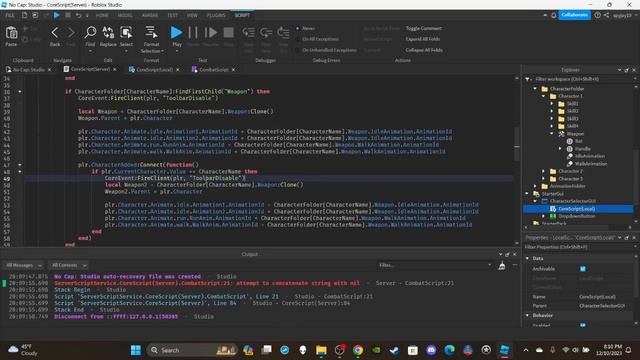Collapse the Weapon tree node
Viewport: 640px width, 360px height.
(552, 133)
